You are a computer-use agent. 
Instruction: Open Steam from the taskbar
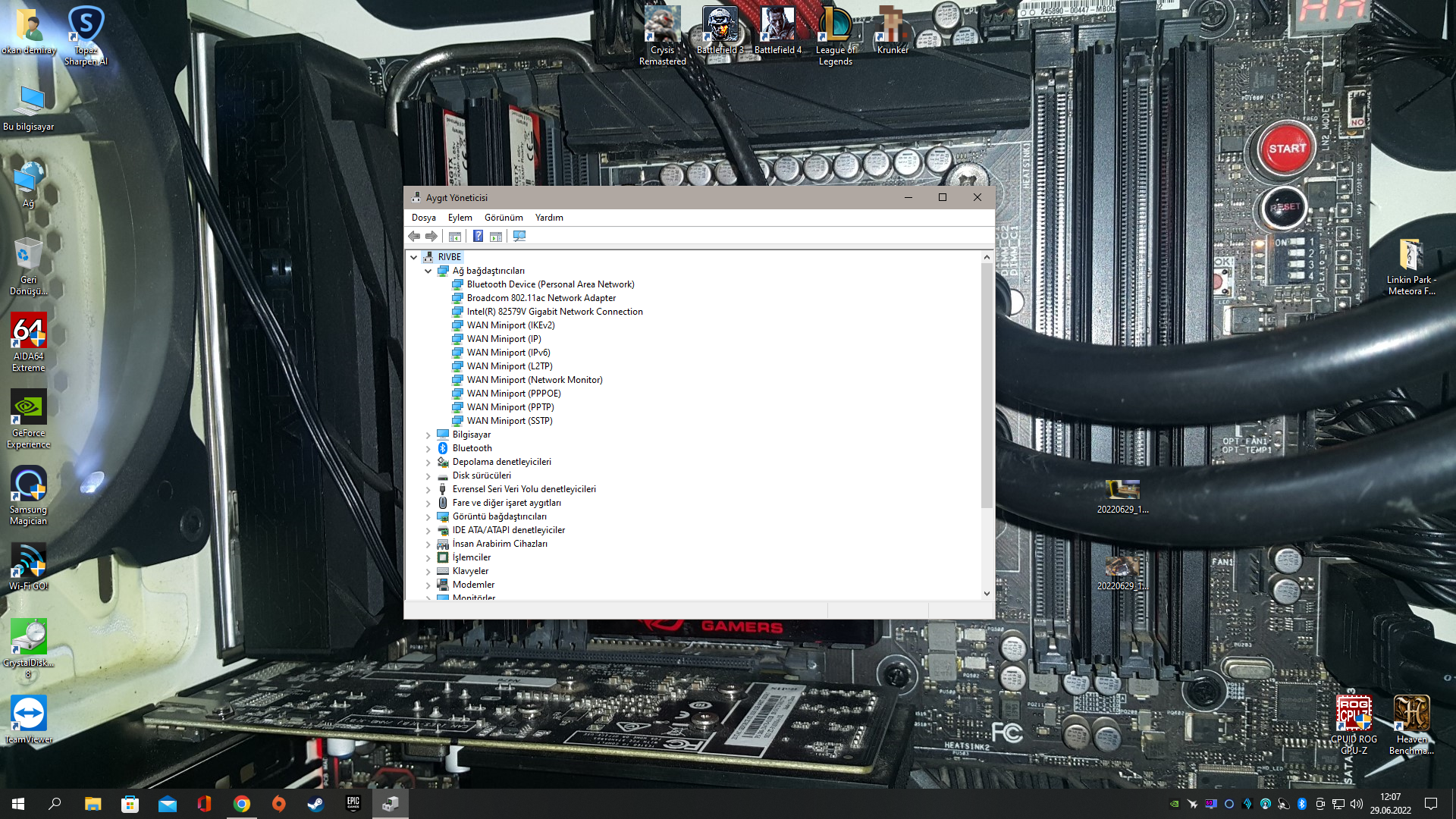(x=315, y=804)
